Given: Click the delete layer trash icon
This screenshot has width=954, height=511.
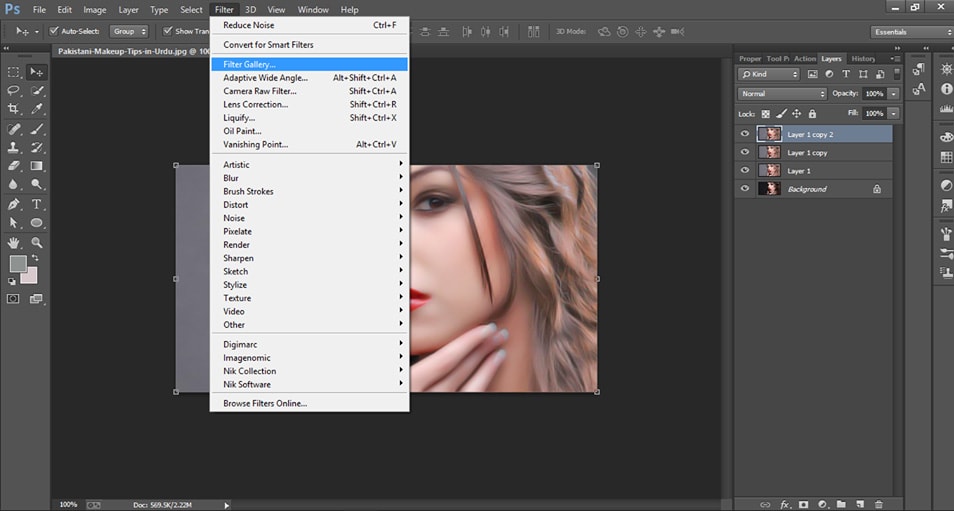Looking at the screenshot, I should tap(879, 504).
